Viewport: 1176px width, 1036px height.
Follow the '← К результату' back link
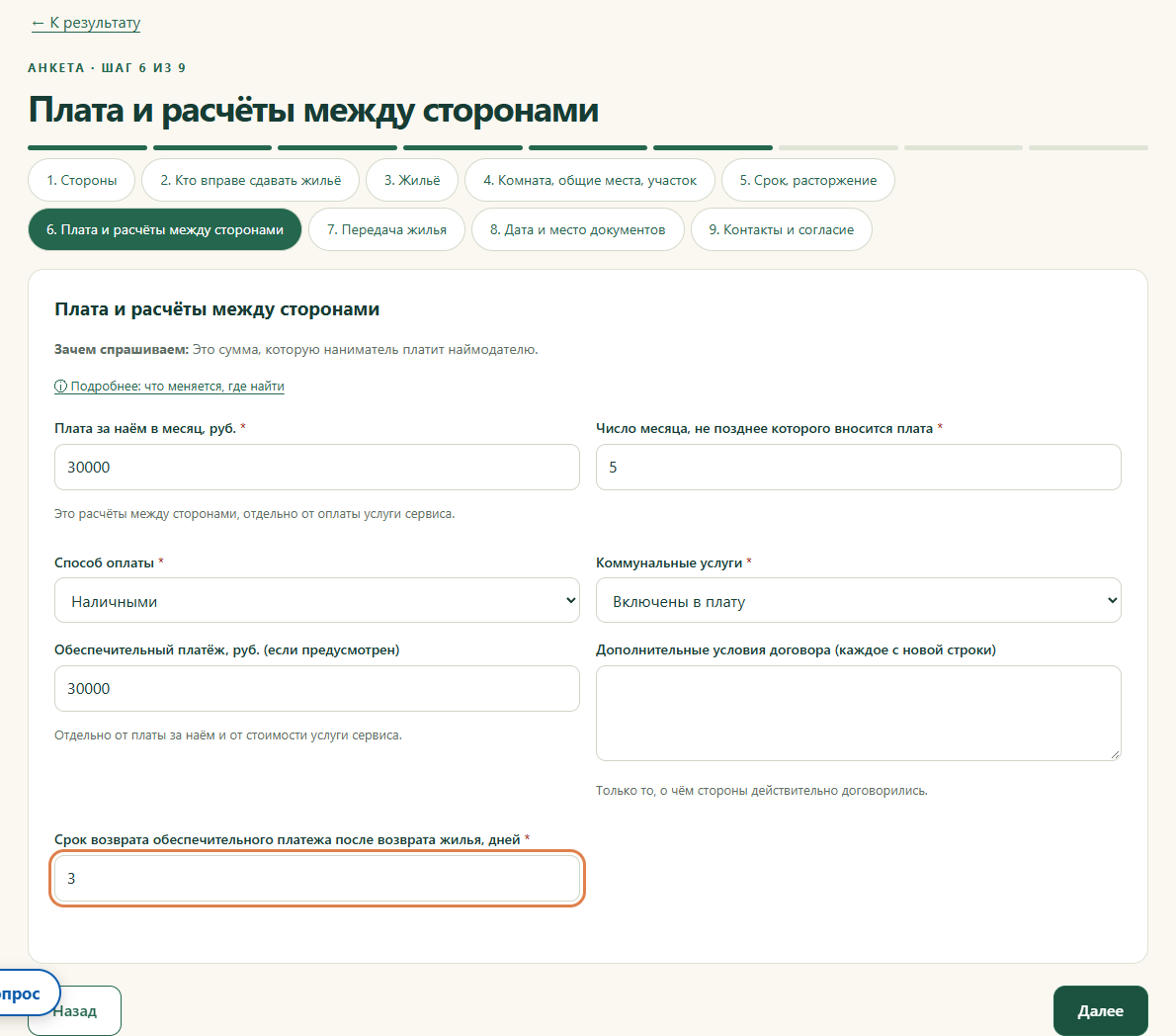[x=86, y=23]
